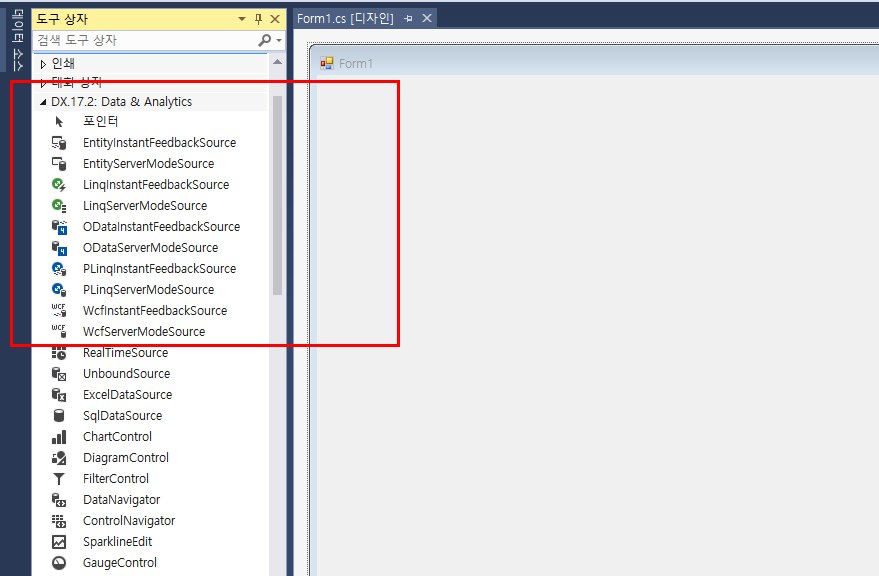Expand the 대화 상자 toolbox group
The width and height of the screenshot is (879, 576).
[x=43, y=84]
